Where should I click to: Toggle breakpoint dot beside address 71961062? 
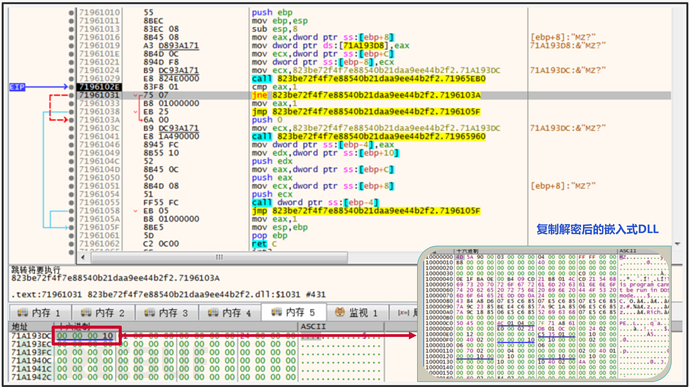coord(71,244)
